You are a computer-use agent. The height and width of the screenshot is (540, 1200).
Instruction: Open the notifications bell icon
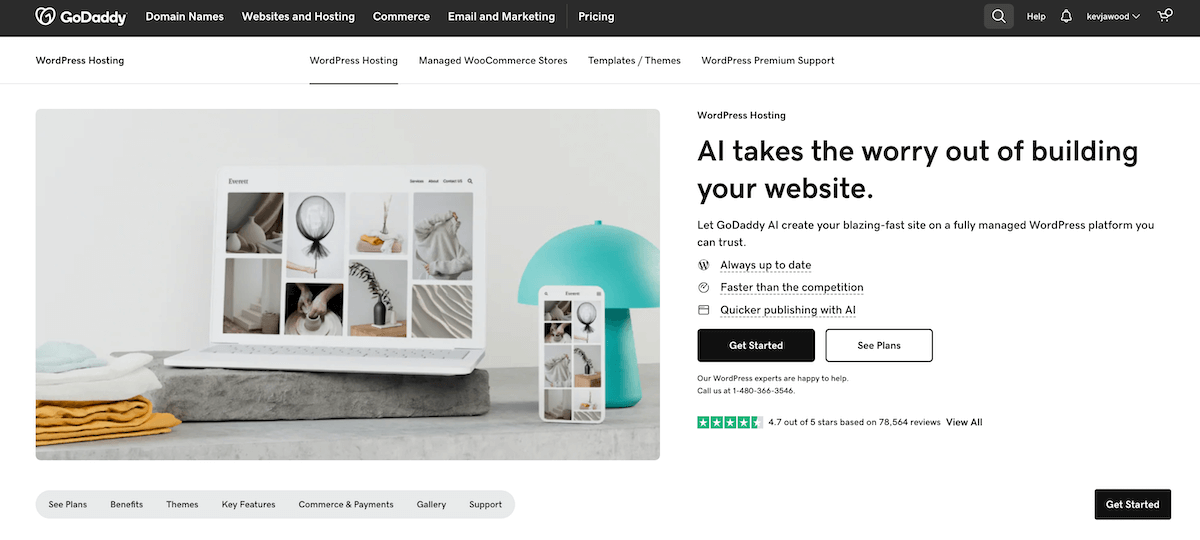[x=1066, y=17]
